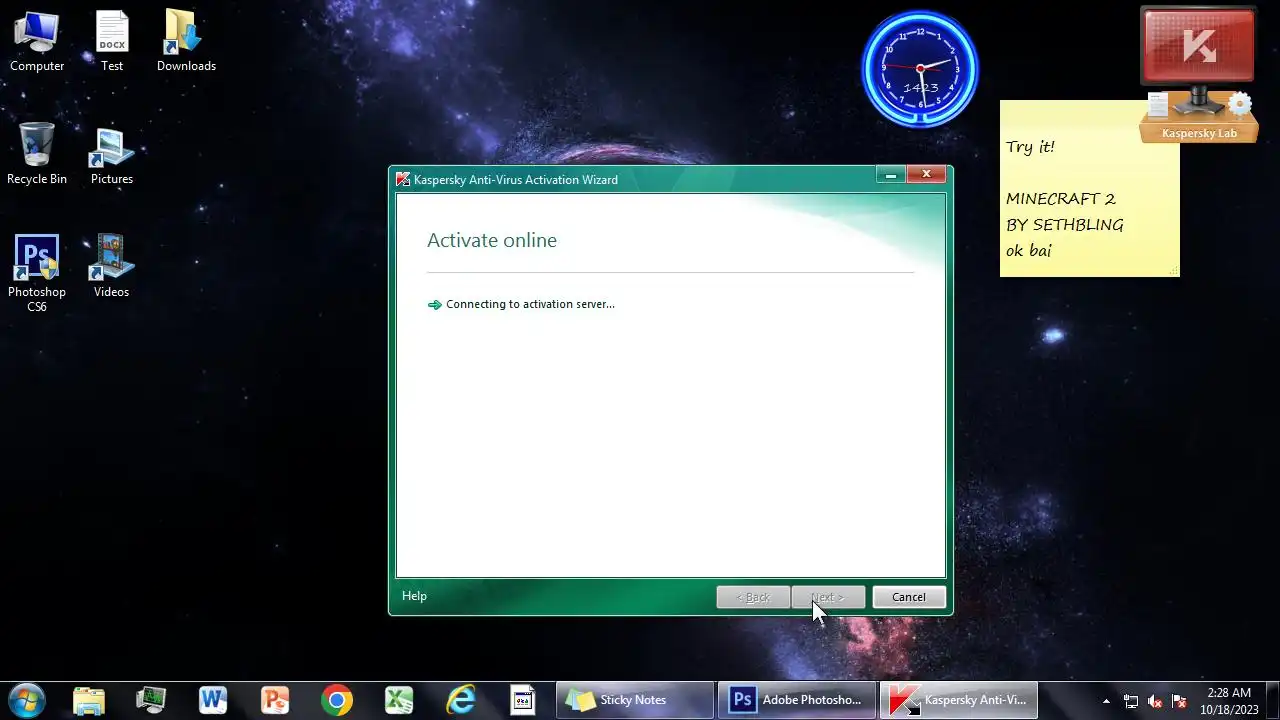The width and height of the screenshot is (1280, 720).
Task: Select the Test DOCX file icon
Action: click(112, 41)
